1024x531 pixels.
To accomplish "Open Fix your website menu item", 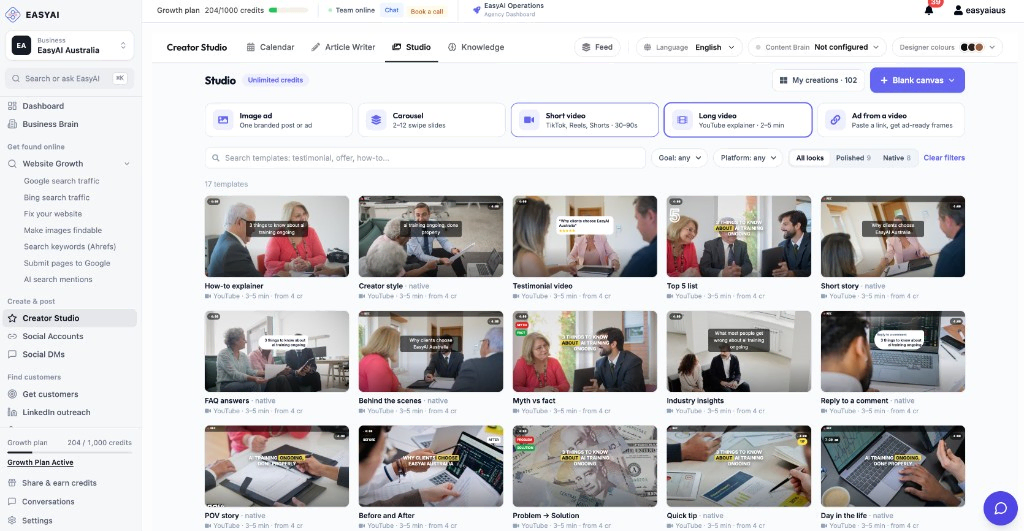I will (53, 214).
